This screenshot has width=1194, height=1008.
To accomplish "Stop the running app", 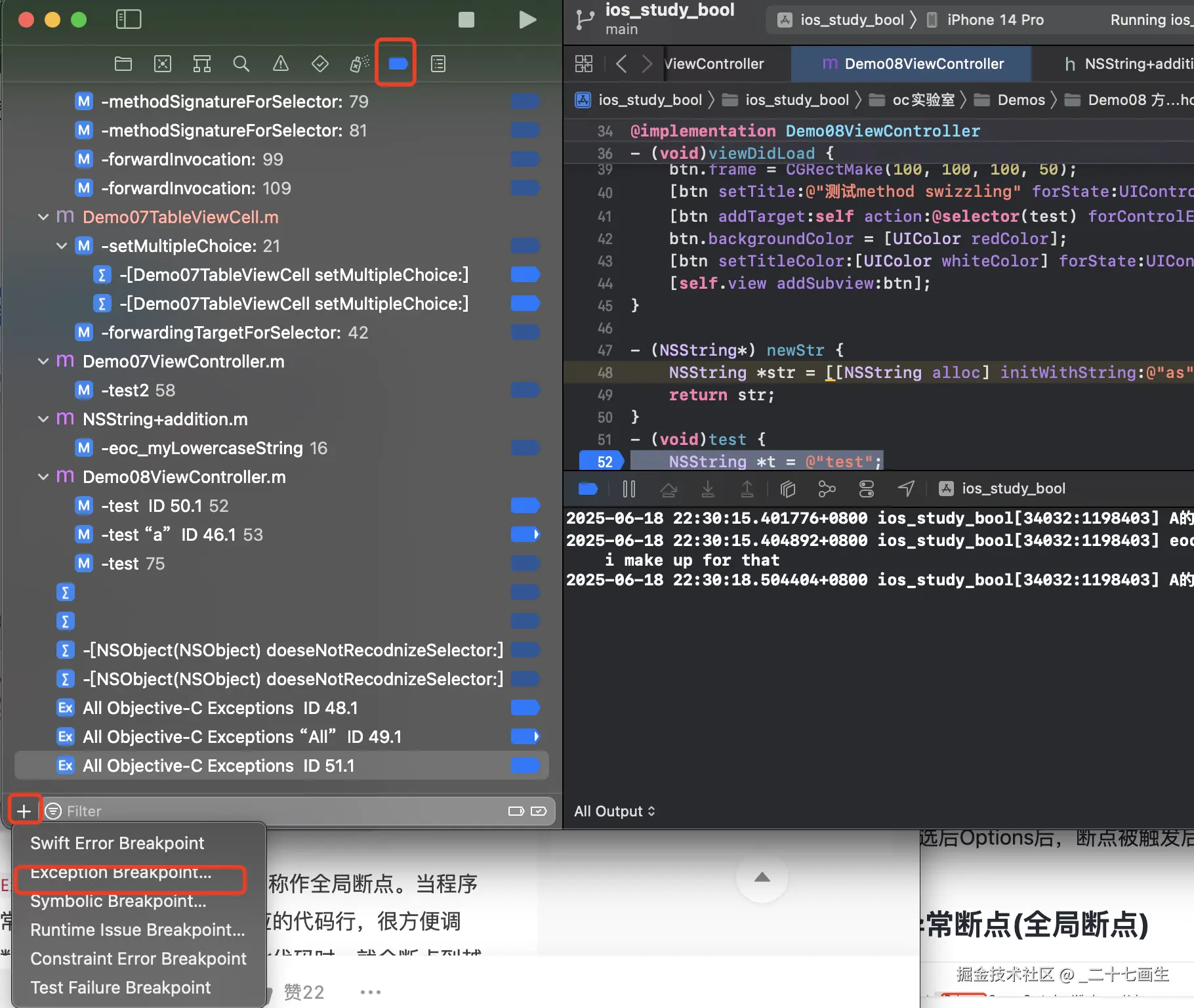I will [x=466, y=20].
